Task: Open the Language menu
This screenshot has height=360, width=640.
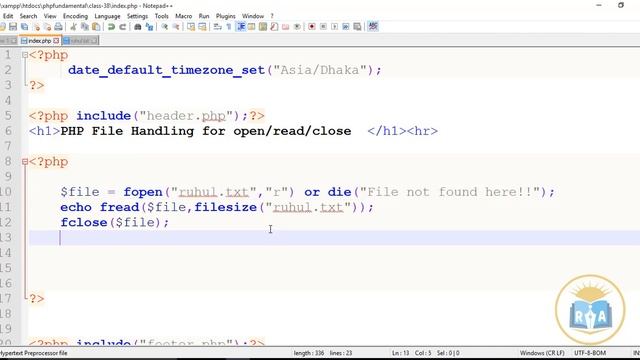Action: pyautogui.click(x=107, y=16)
